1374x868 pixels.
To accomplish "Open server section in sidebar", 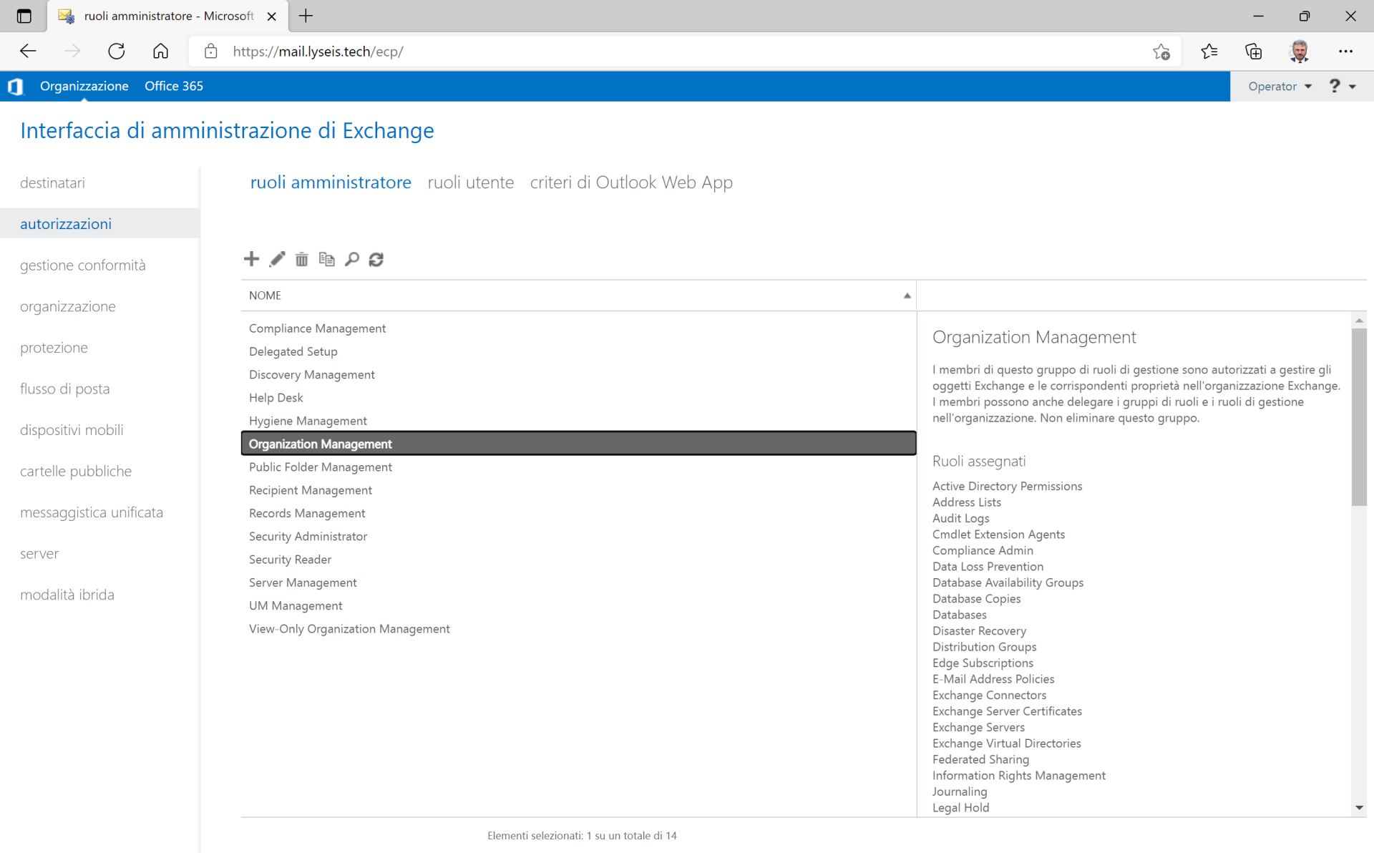I will tap(39, 554).
